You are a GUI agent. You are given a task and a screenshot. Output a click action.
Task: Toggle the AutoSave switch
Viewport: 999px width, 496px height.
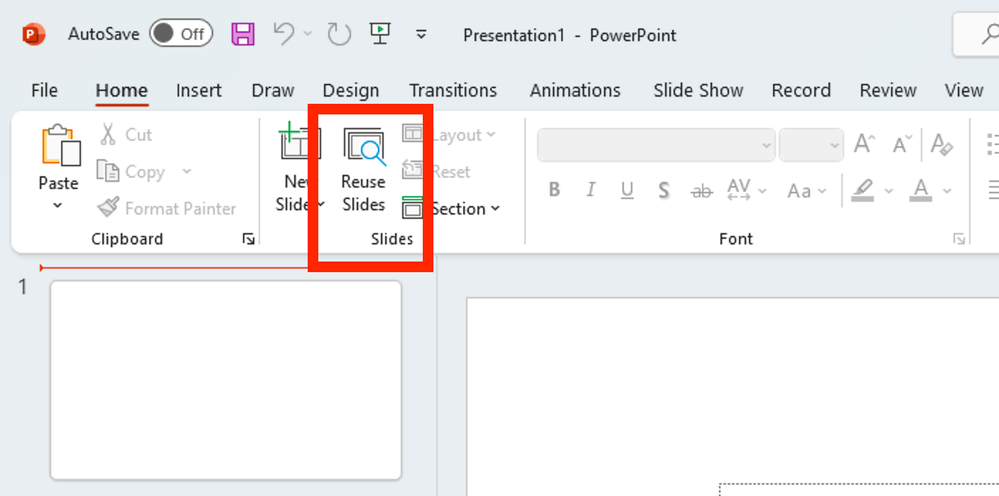(181, 34)
